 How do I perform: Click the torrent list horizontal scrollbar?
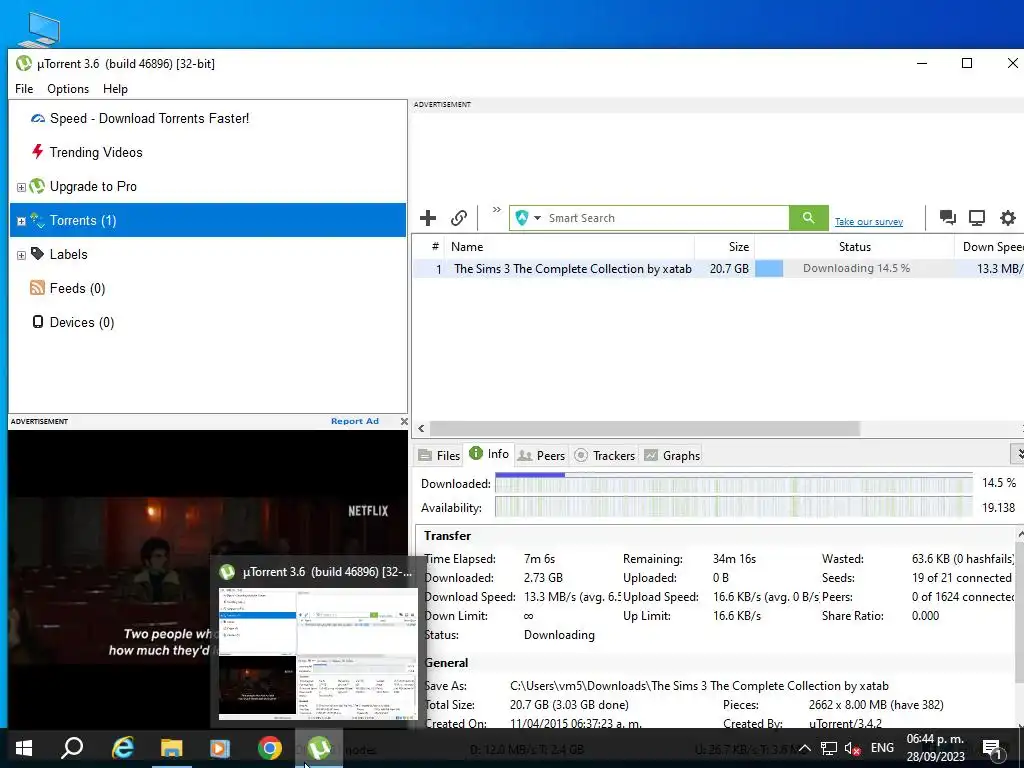[645, 428]
